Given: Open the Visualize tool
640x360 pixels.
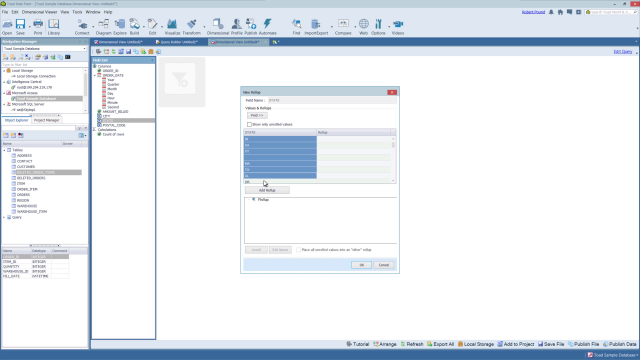Looking at the screenshot, I should (x=172, y=27).
